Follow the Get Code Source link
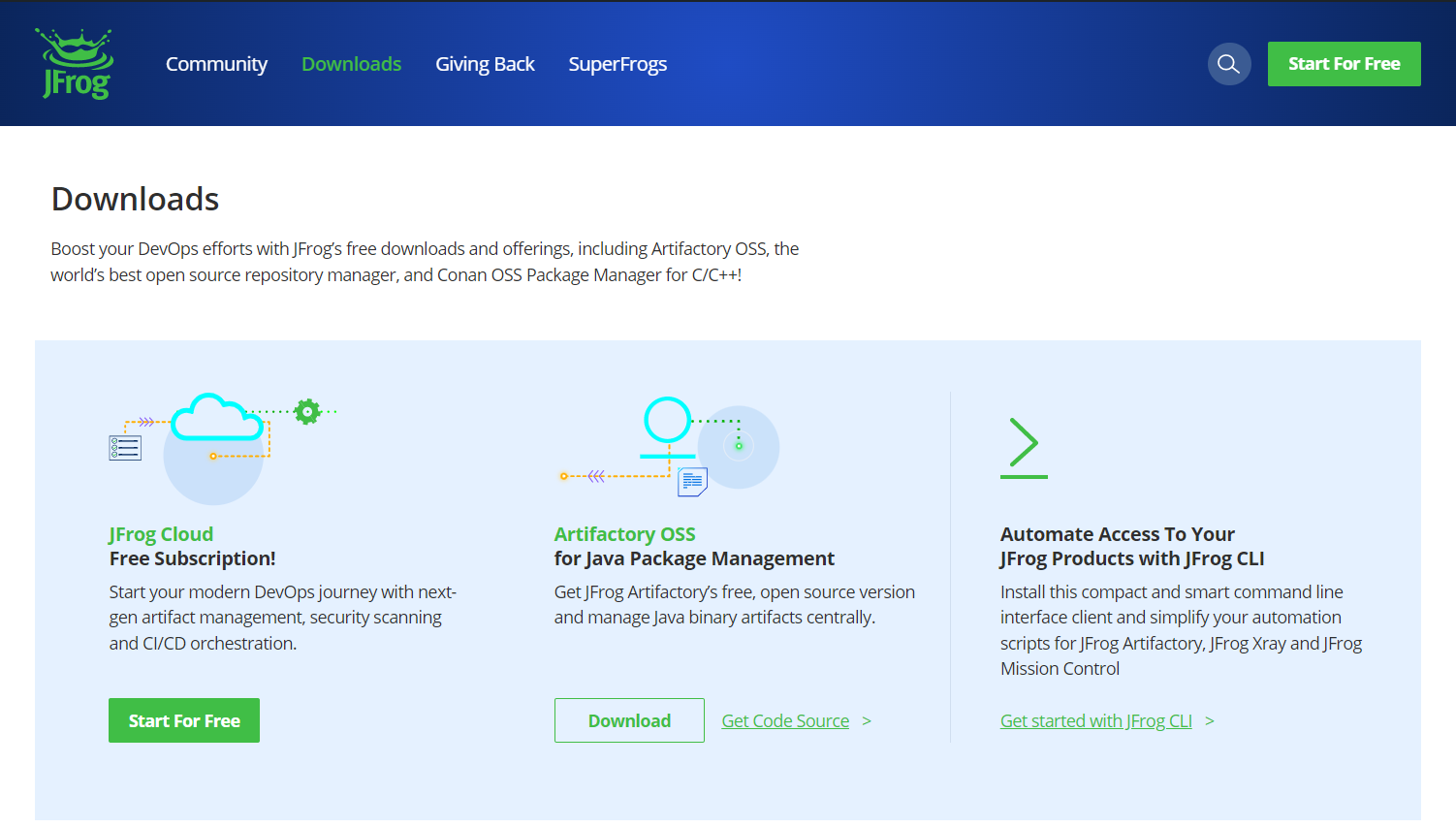The image size is (1456, 828). click(x=785, y=721)
